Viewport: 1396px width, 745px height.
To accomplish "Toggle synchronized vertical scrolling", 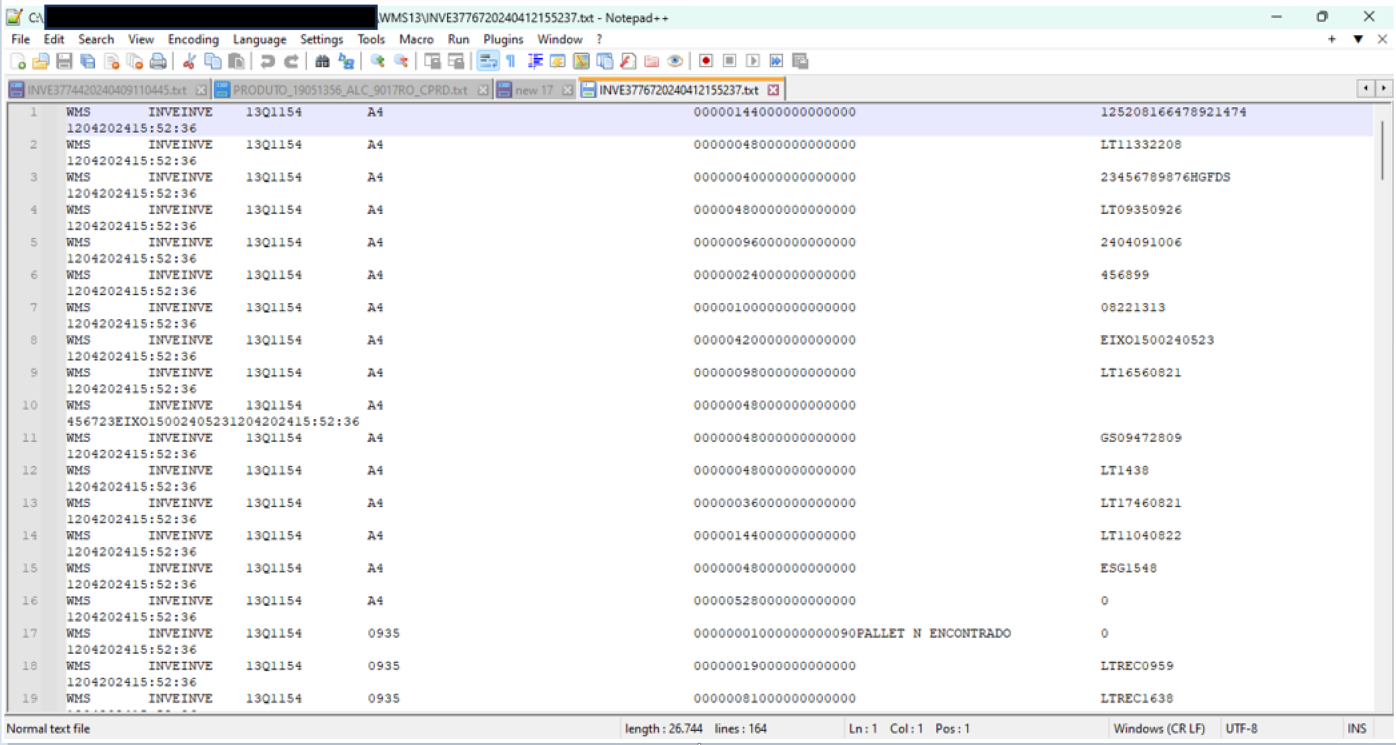I will point(432,61).
